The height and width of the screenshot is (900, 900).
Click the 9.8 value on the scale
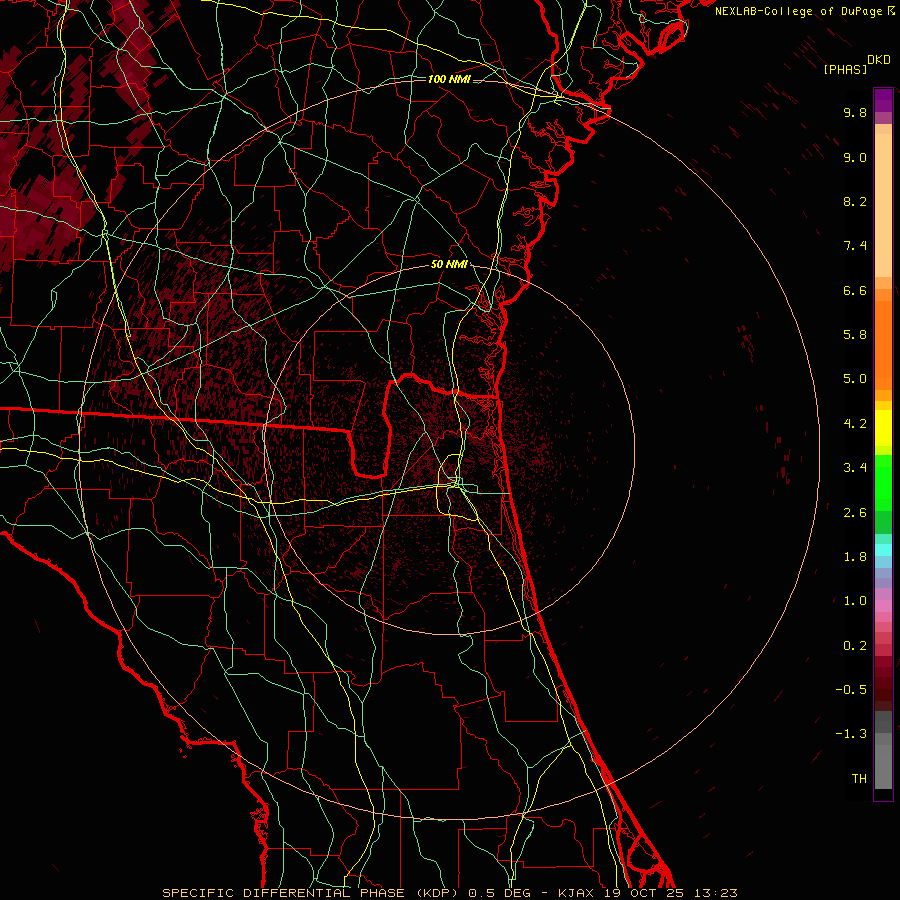point(854,113)
